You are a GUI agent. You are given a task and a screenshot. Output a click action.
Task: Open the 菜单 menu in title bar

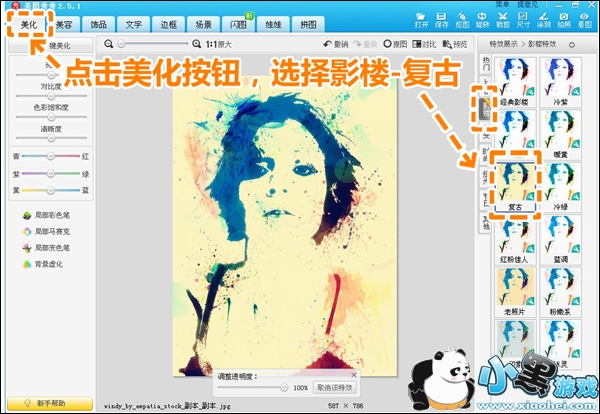(x=502, y=5)
